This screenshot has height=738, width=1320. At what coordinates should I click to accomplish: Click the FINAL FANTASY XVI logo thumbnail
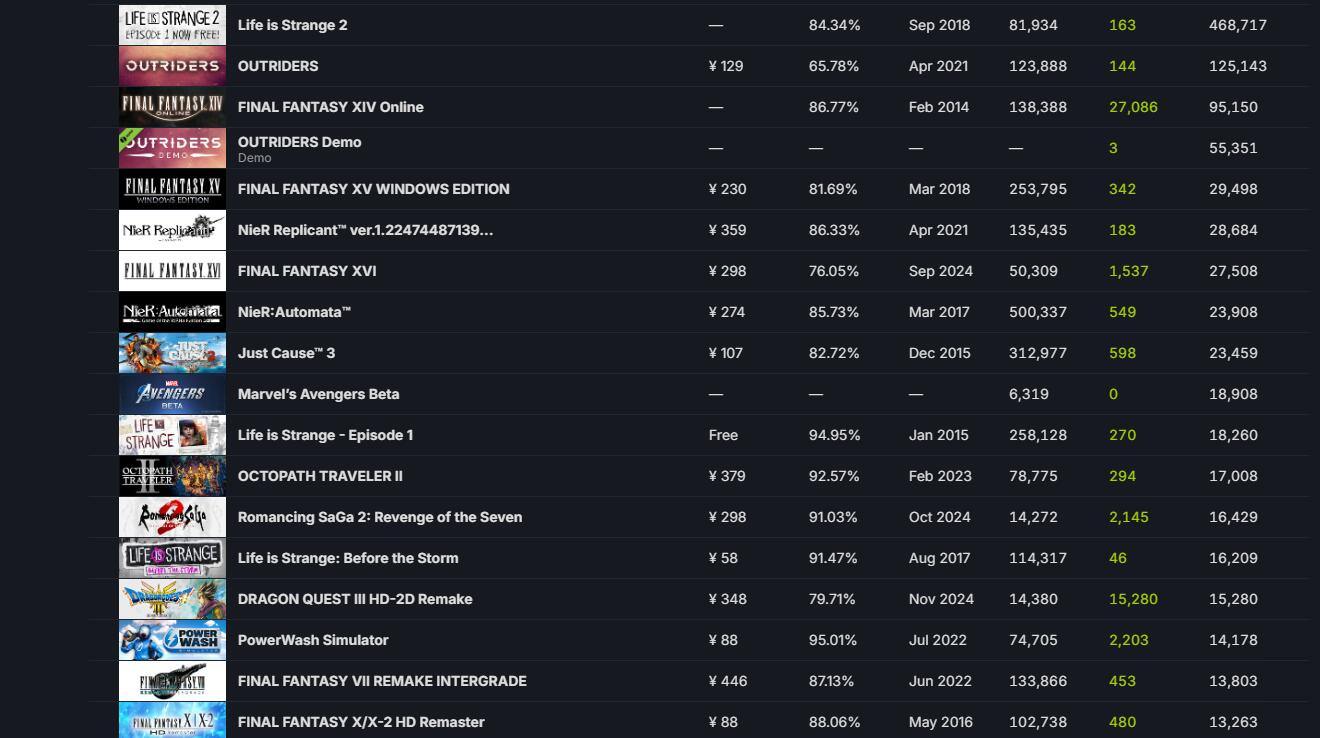[172, 271]
